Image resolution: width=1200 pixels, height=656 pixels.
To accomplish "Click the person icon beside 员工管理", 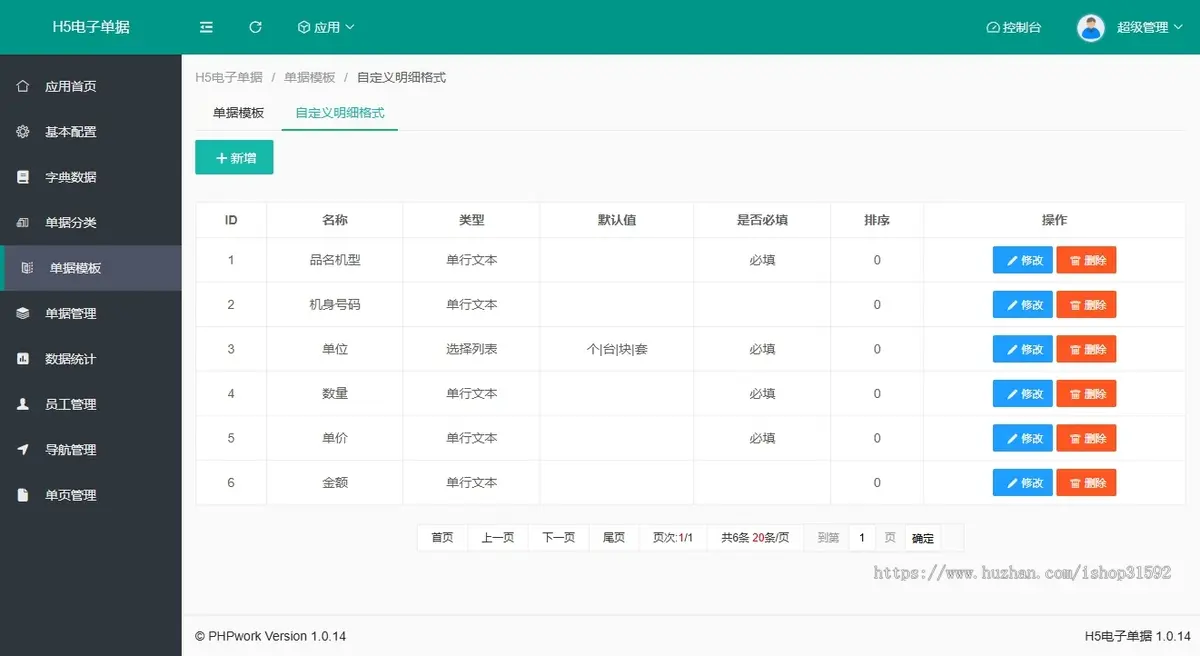I will tap(23, 404).
